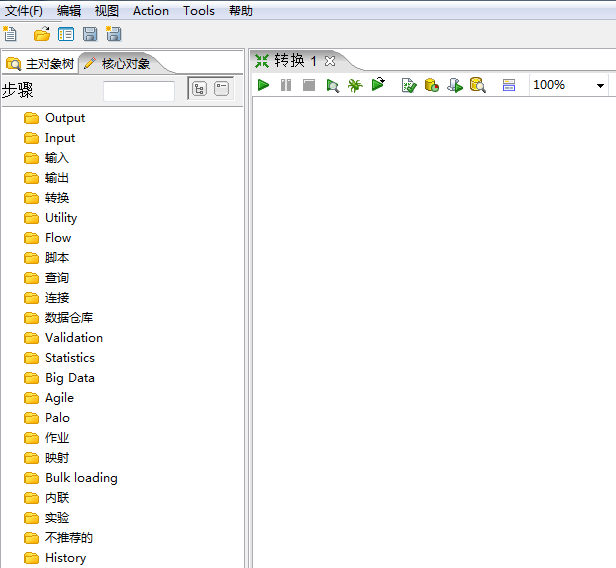The width and height of the screenshot is (616, 568).
Task: Explore the database with magnifier icon
Action: tap(478, 85)
